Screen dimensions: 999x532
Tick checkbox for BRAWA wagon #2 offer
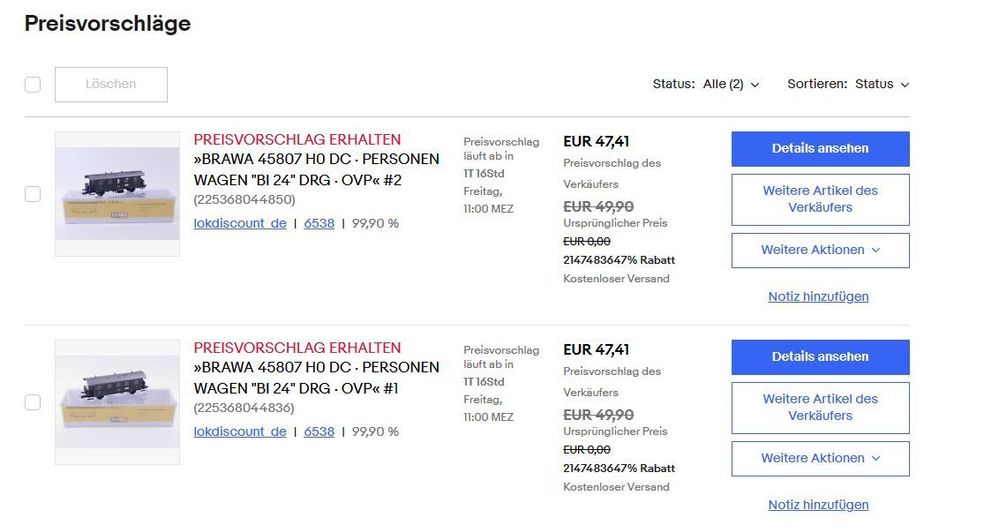33,194
